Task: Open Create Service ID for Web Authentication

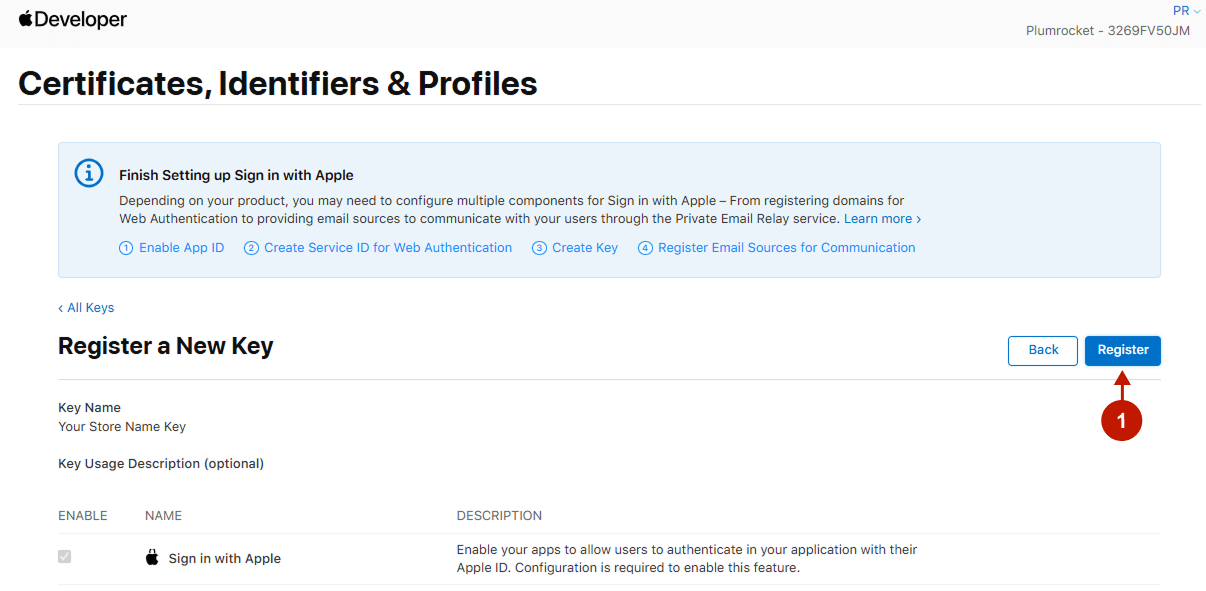Action: tap(378, 248)
